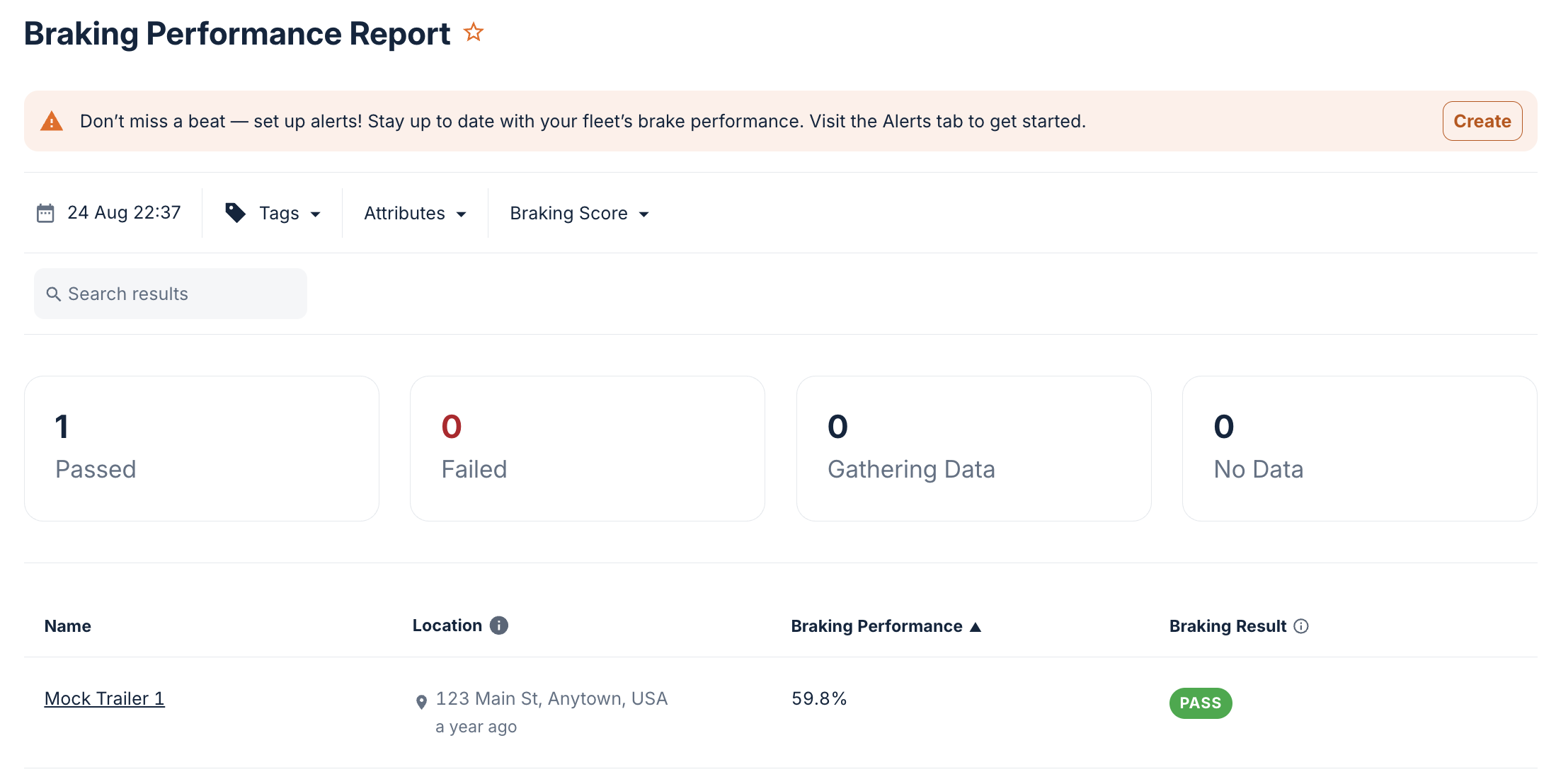This screenshot has height=784, width=1556.
Task: Click the info icon beside the Location column
Action: [499, 625]
